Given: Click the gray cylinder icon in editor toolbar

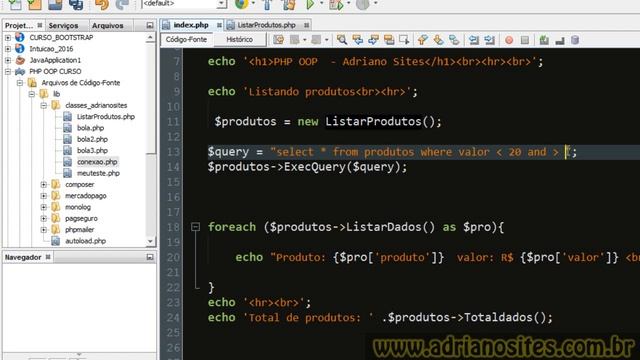Looking at the screenshot, I should pyautogui.click(x=575, y=40).
